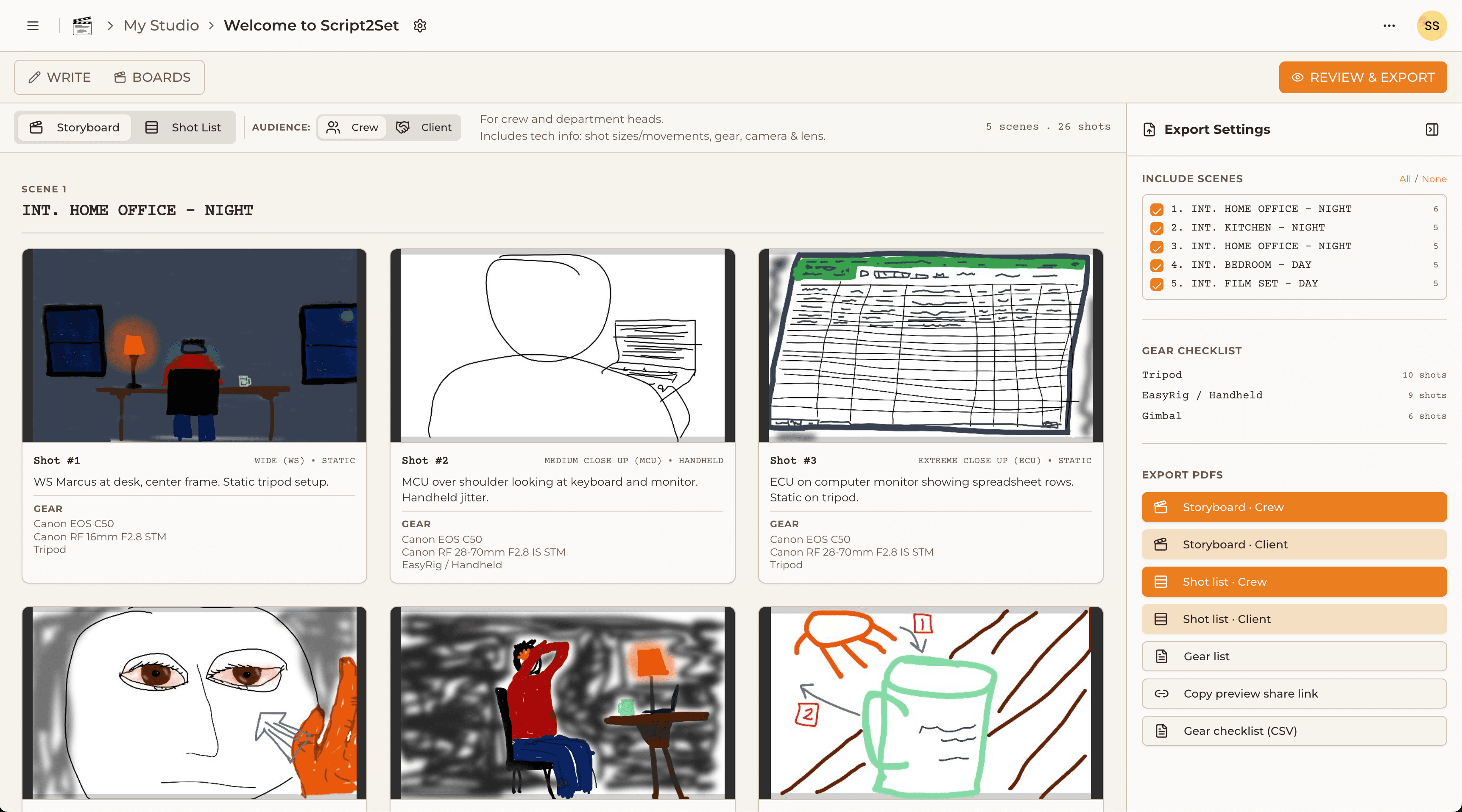Click the link icon beside Copy preview share link
Screen dimensions: 1462x812
click(x=1161, y=693)
